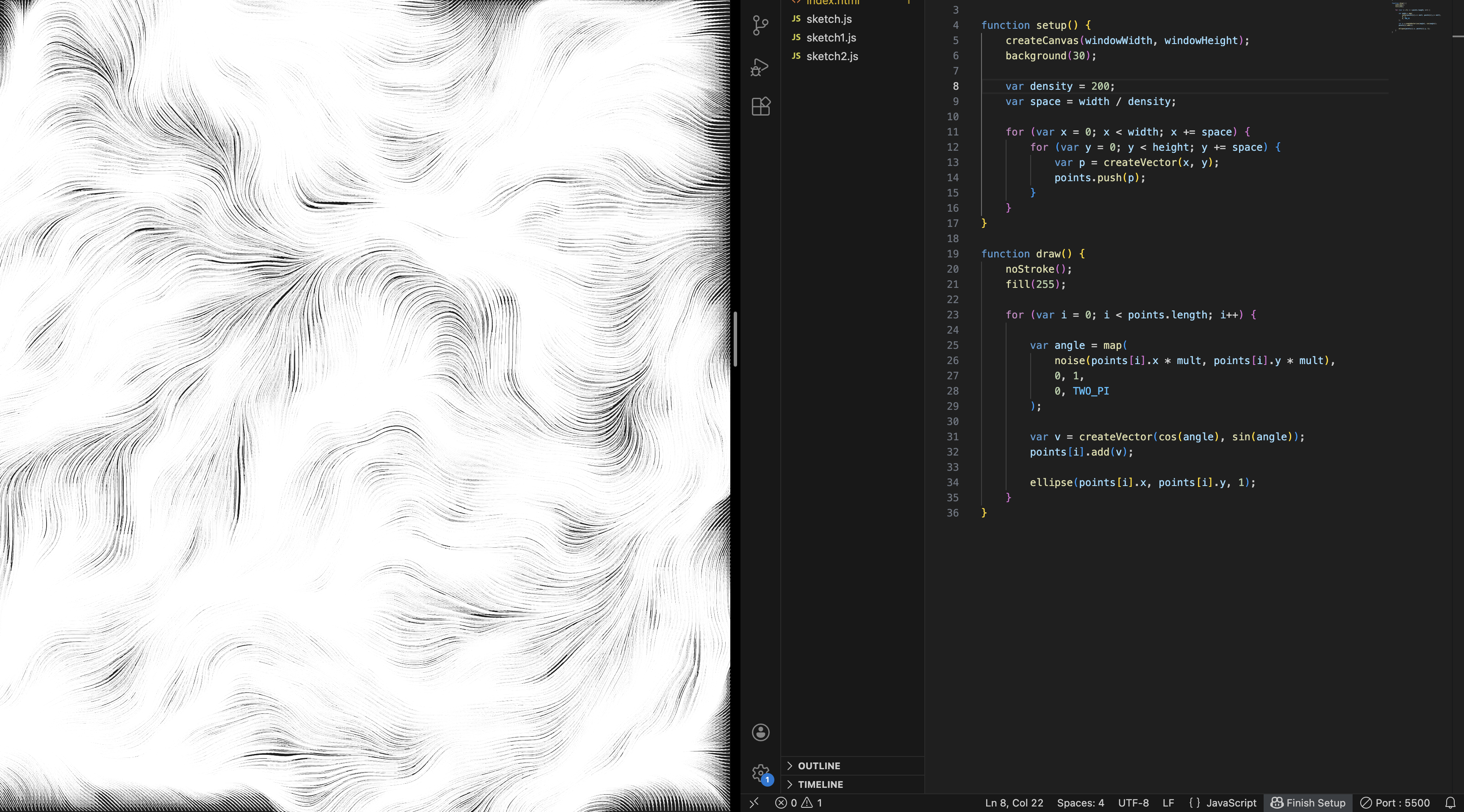The height and width of the screenshot is (812, 1464).
Task: Show errors in Problems panel
Action: 787,803
